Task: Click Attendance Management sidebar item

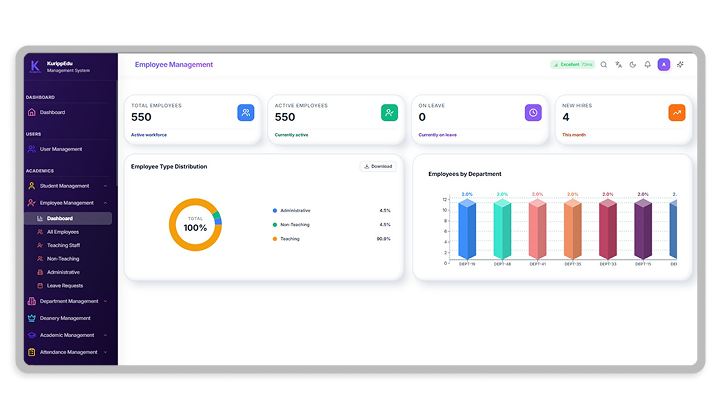Action: pos(69,352)
